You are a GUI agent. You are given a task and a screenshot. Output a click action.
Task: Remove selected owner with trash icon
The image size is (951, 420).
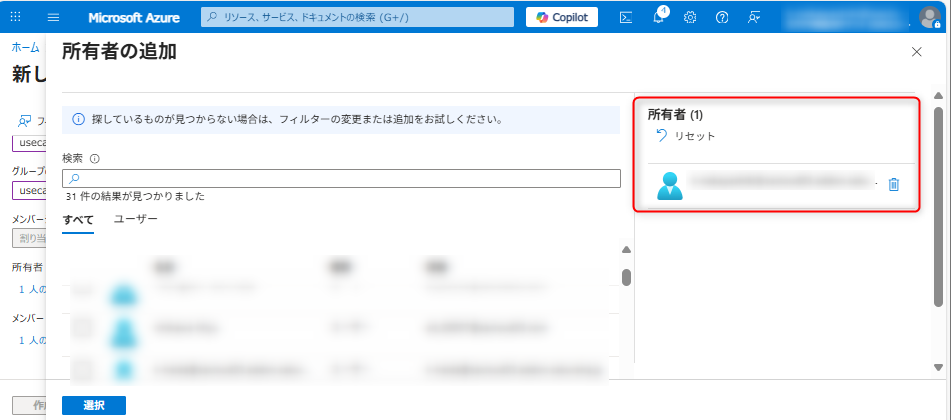coord(893,185)
